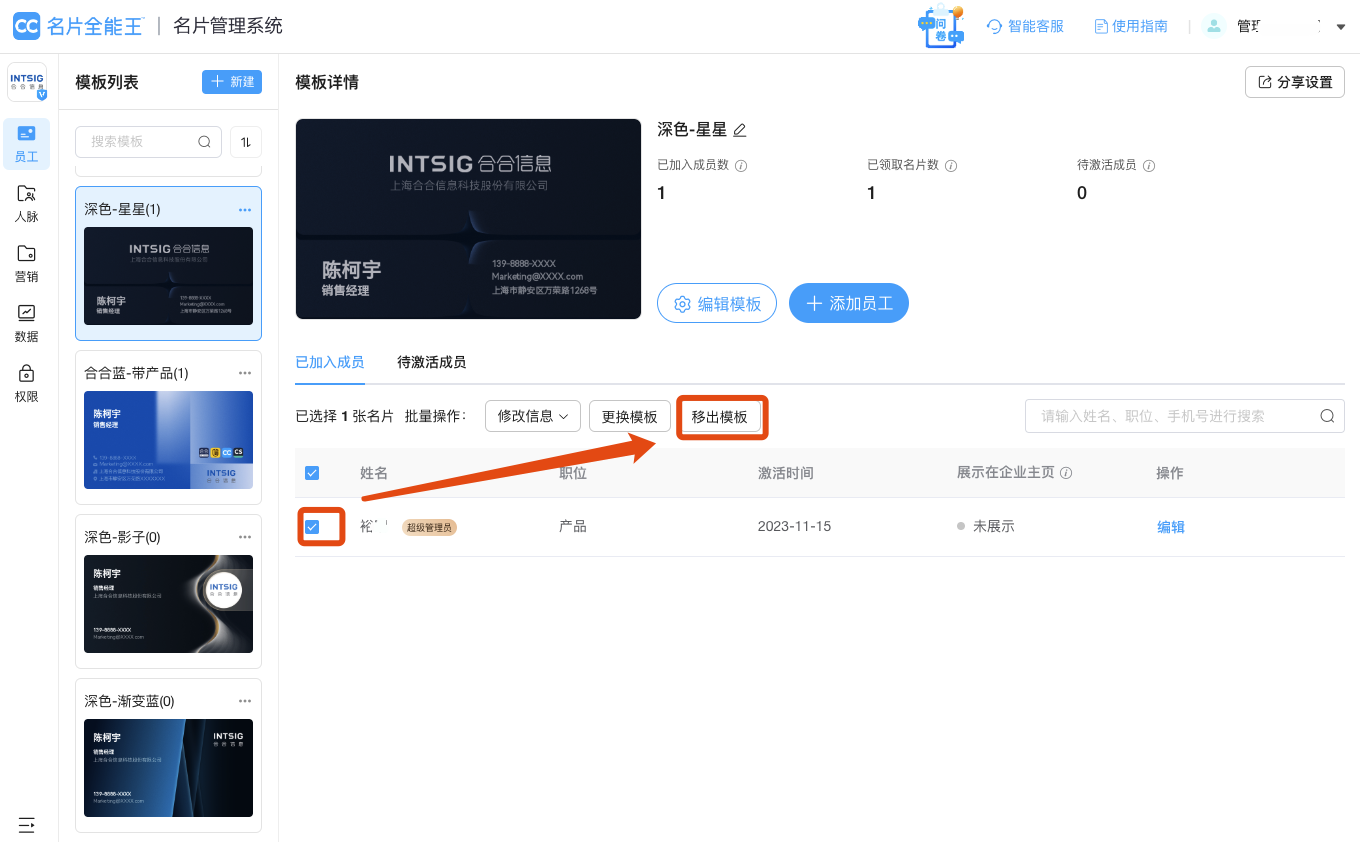Click magnifier icon in member search box
Viewport: 1360px width, 842px height.
pos(1327,416)
